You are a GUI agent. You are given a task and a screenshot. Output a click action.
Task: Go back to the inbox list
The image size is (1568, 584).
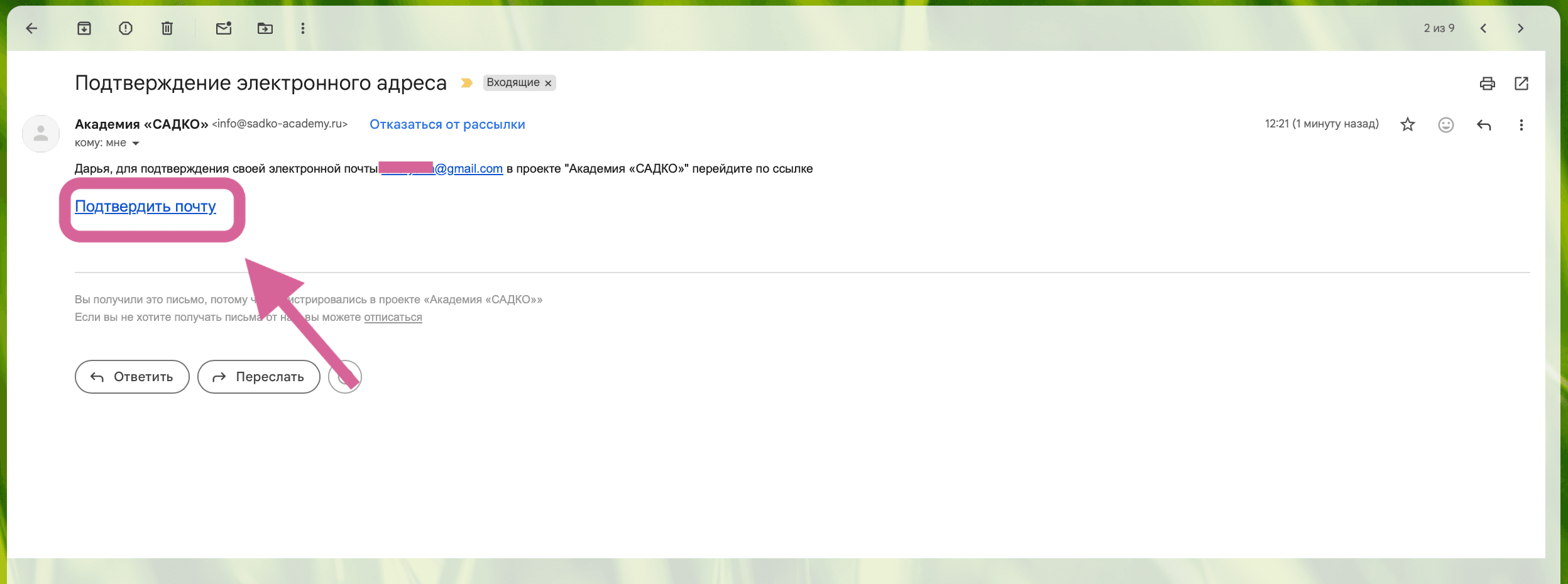pyautogui.click(x=31, y=28)
